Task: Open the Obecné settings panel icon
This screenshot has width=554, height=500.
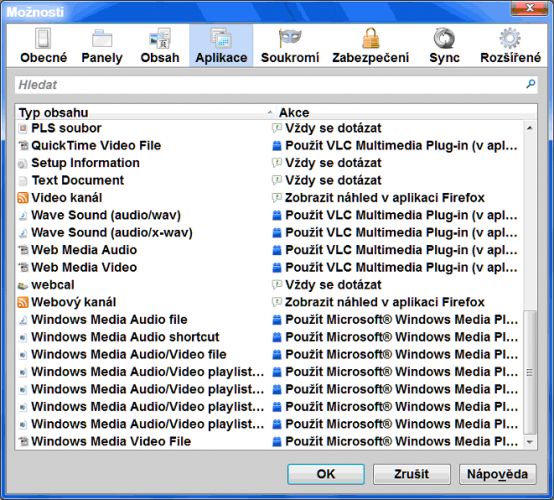Action: tap(43, 38)
